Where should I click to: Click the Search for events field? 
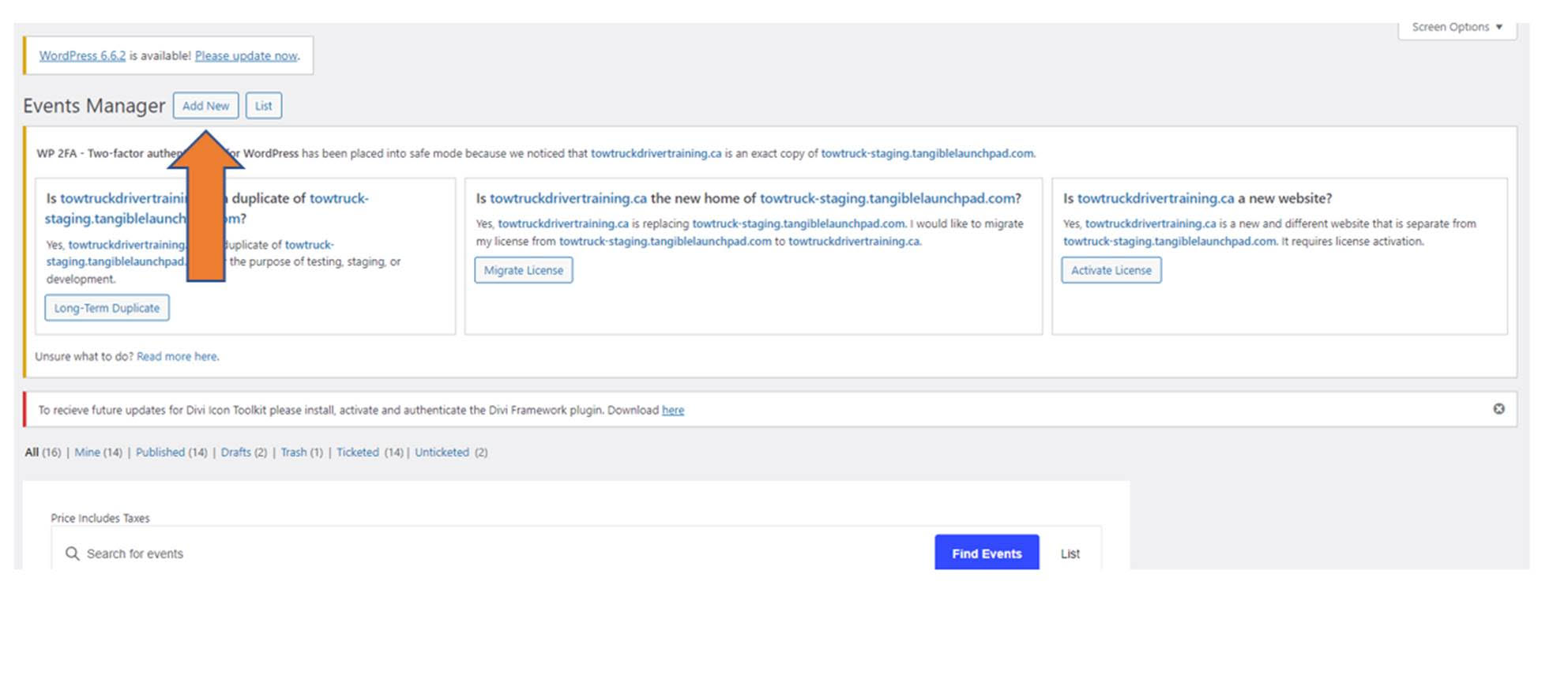pos(474,554)
